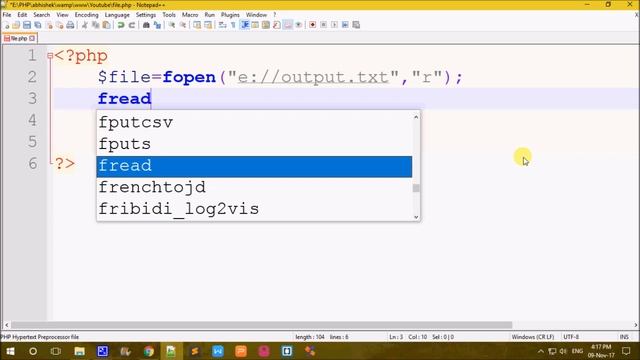Image resolution: width=640 pixels, height=360 pixels.
Task: Choose fputs from autocomplete list
Action: click(x=254, y=144)
